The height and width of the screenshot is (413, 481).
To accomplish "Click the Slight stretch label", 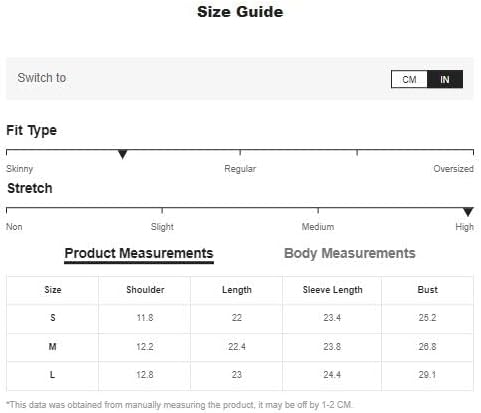I will (162, 227).
